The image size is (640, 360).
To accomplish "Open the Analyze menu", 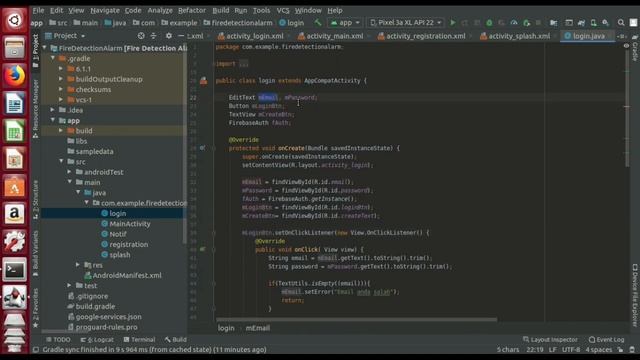I will coord(160,10).
